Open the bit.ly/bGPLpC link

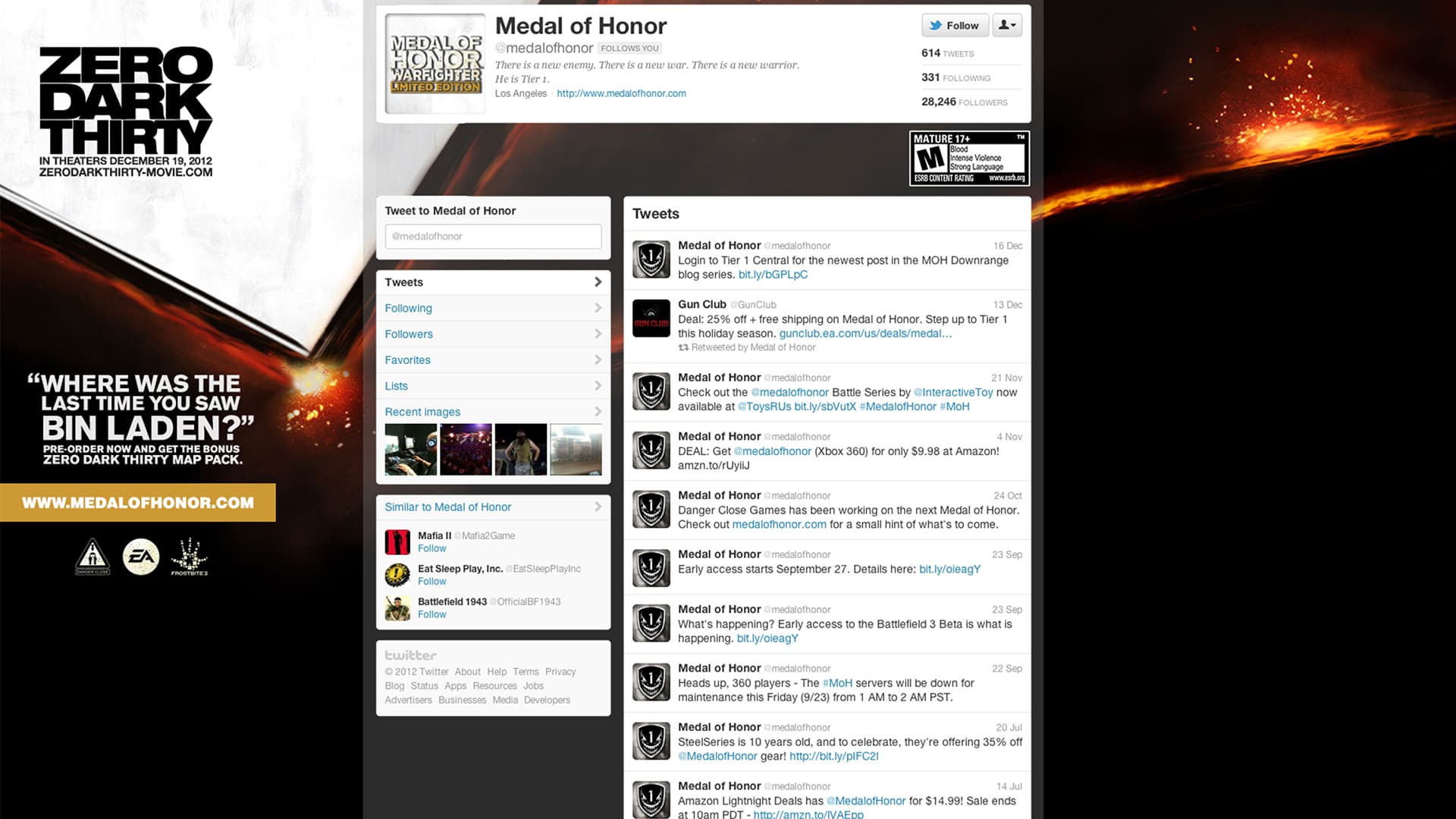773,275
